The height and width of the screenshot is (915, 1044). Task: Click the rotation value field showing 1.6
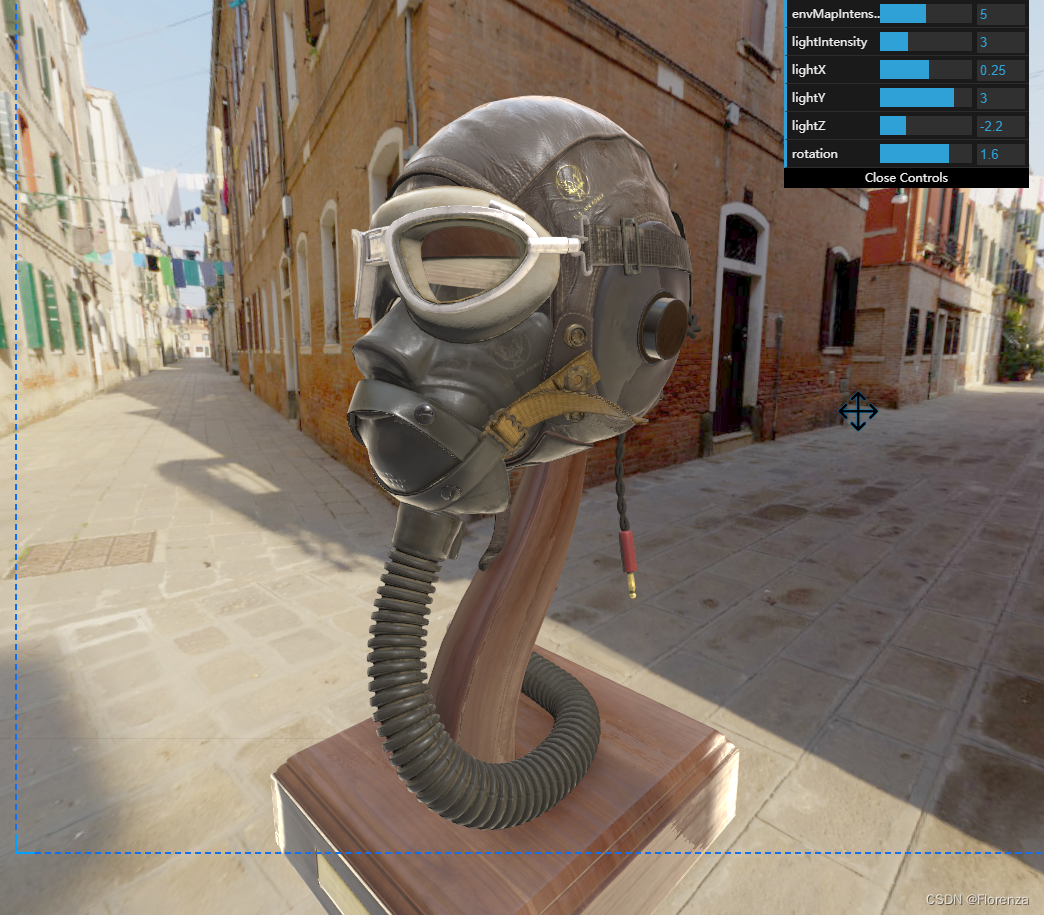point(1001,154)
